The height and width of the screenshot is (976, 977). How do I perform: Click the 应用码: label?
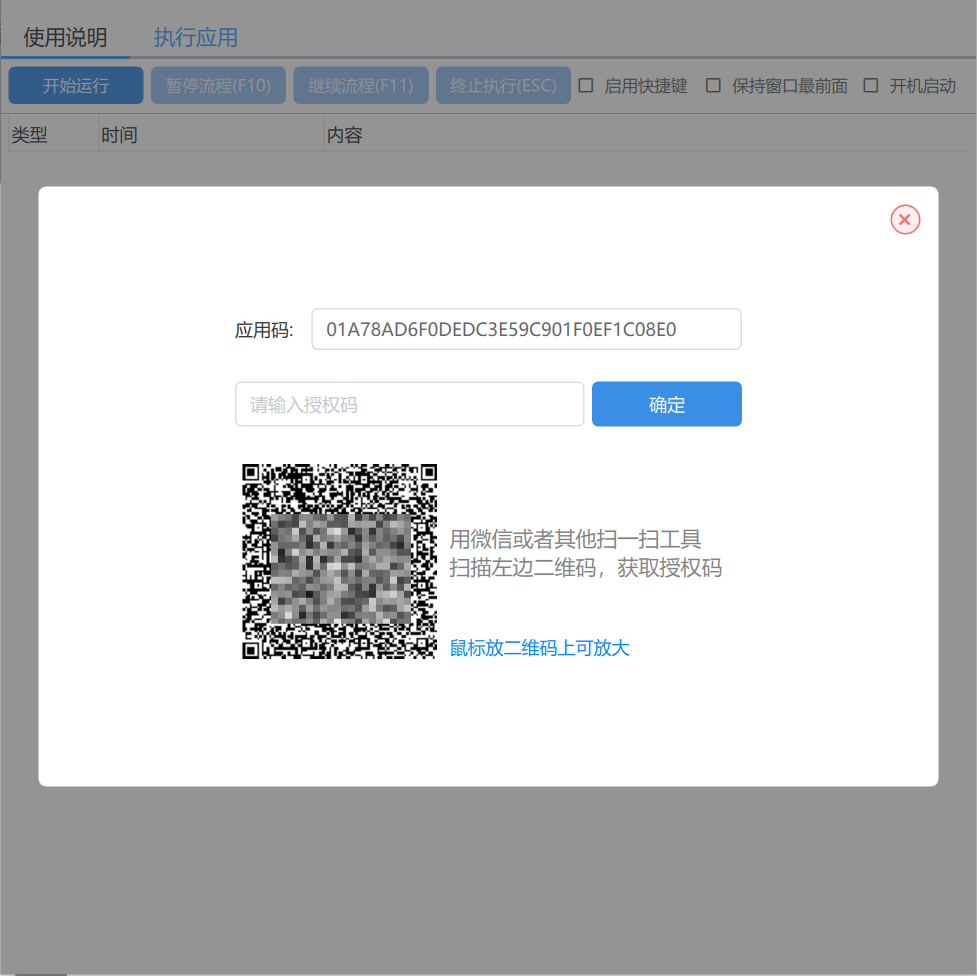(x=264, y=330)
